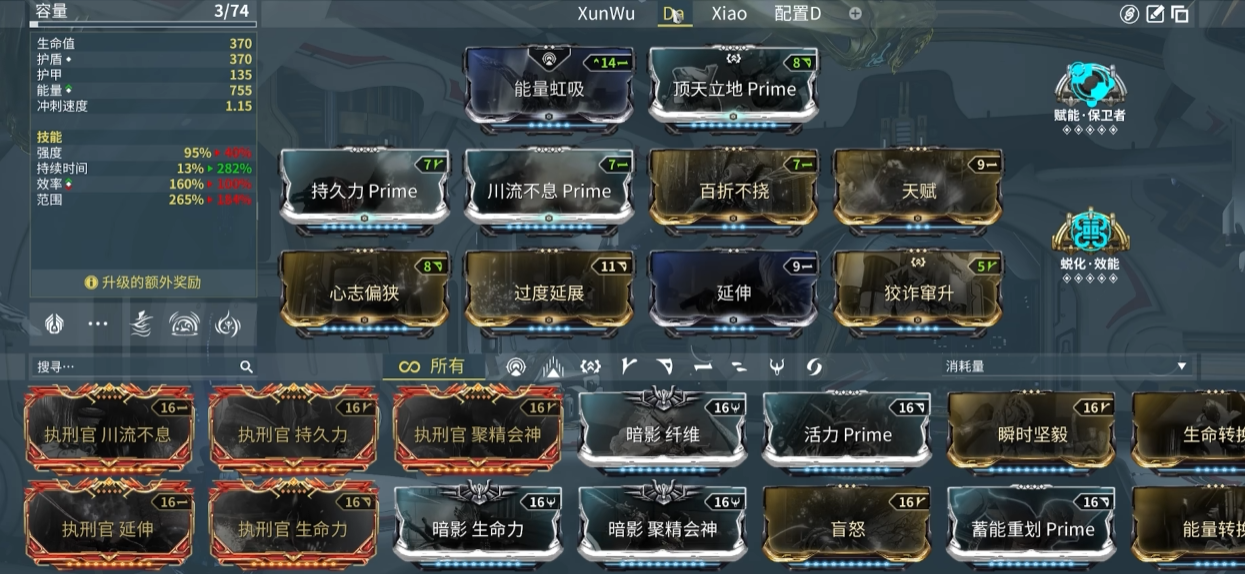Filter by augment mods bracket icon
Screen dimensions: 1245x574
point(590,367)
